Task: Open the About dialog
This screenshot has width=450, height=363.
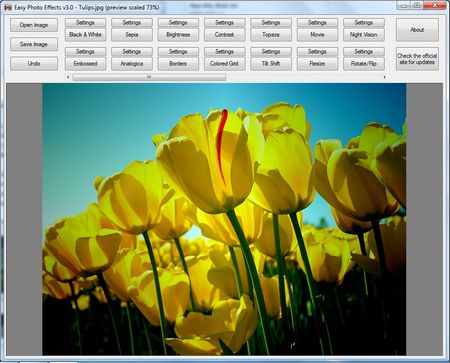Action: (417, 30)
